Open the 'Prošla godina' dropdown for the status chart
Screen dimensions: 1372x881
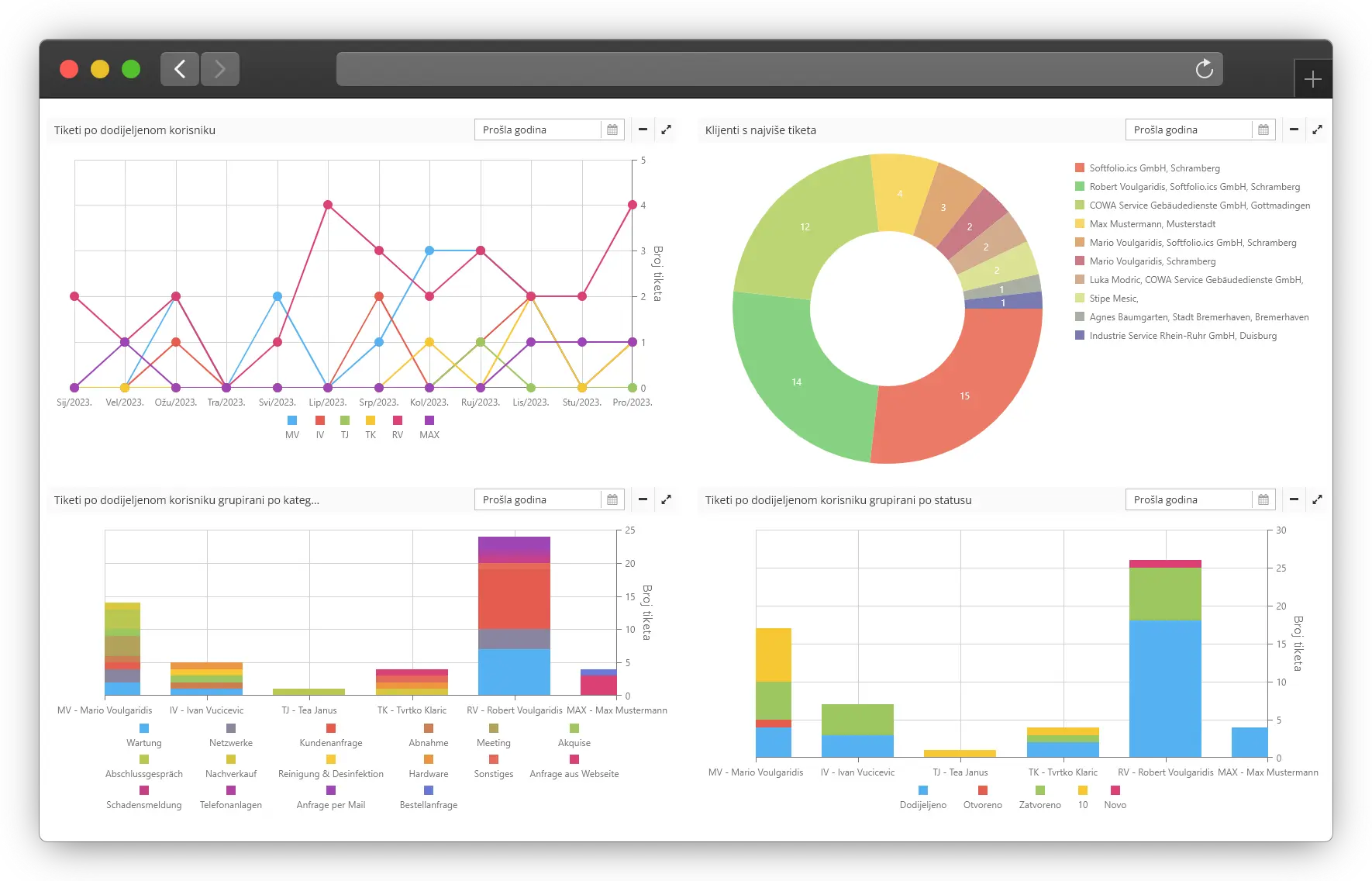click(x=1188, y=499)
